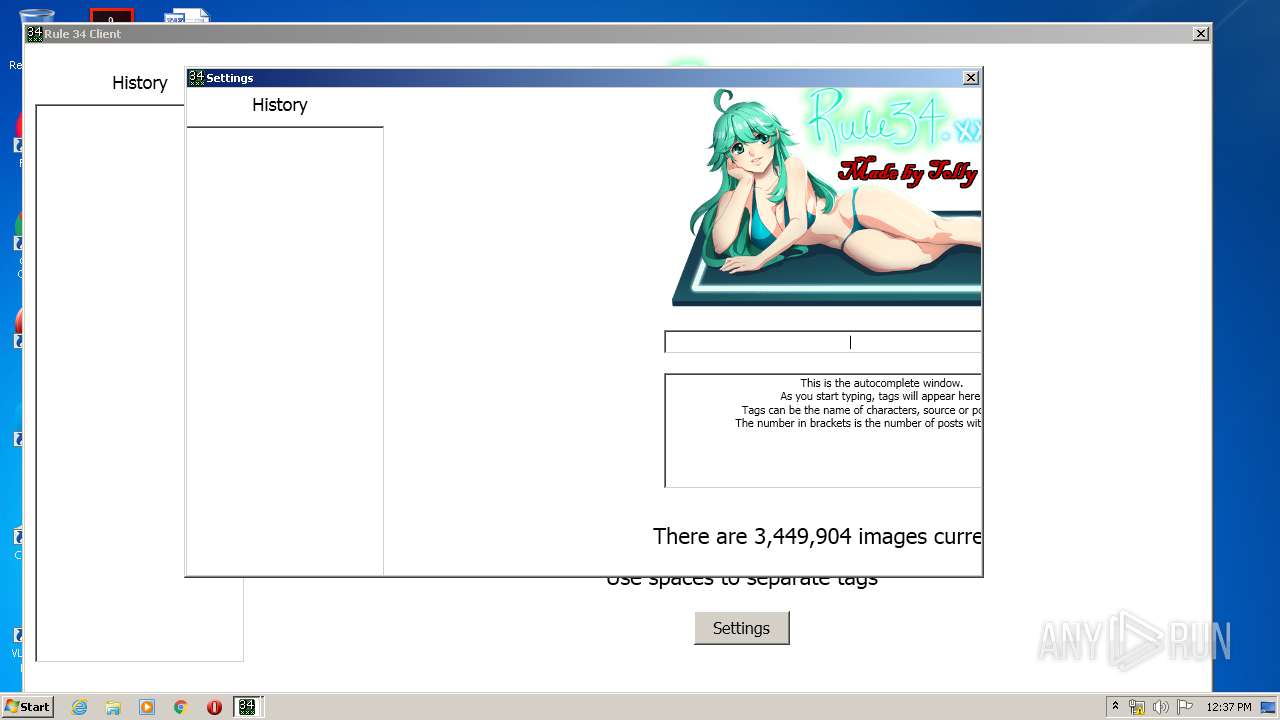
Task: Launch Internet Explorer from taskbar
Action: click(x=80, y=707)
